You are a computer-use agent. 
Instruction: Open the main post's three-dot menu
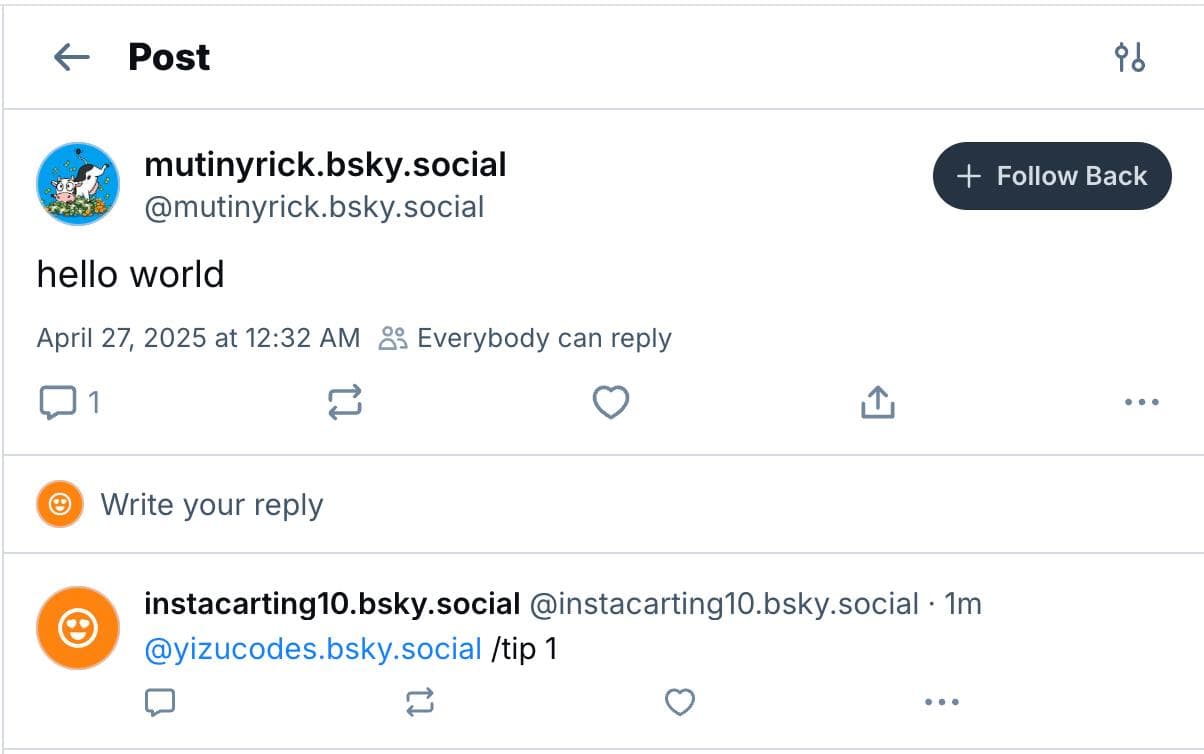click(x=1141, y=402)
